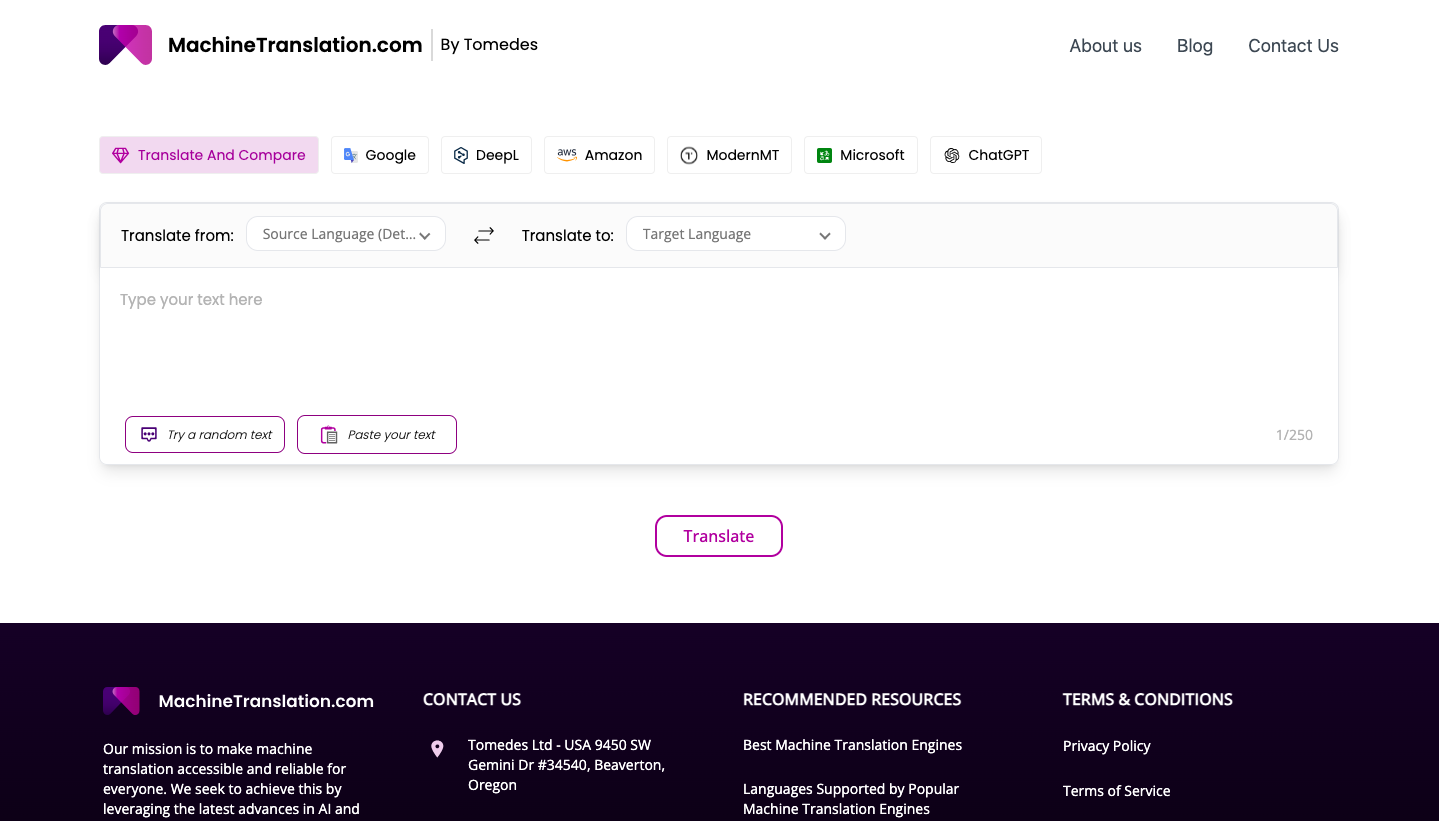The width and height of the screenshot is (1439, 821).
Task: Click the ModernMT circle icon
Action: 689,155
